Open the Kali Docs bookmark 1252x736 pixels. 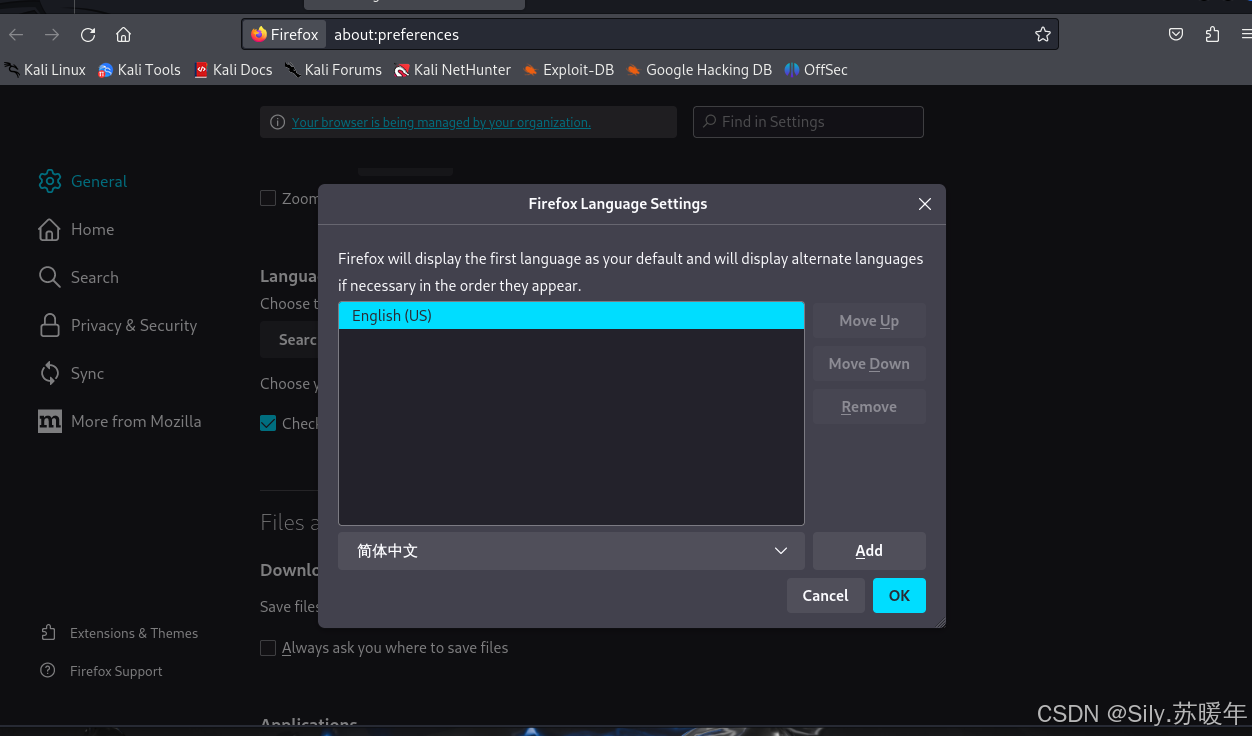[x=233, y=70]
